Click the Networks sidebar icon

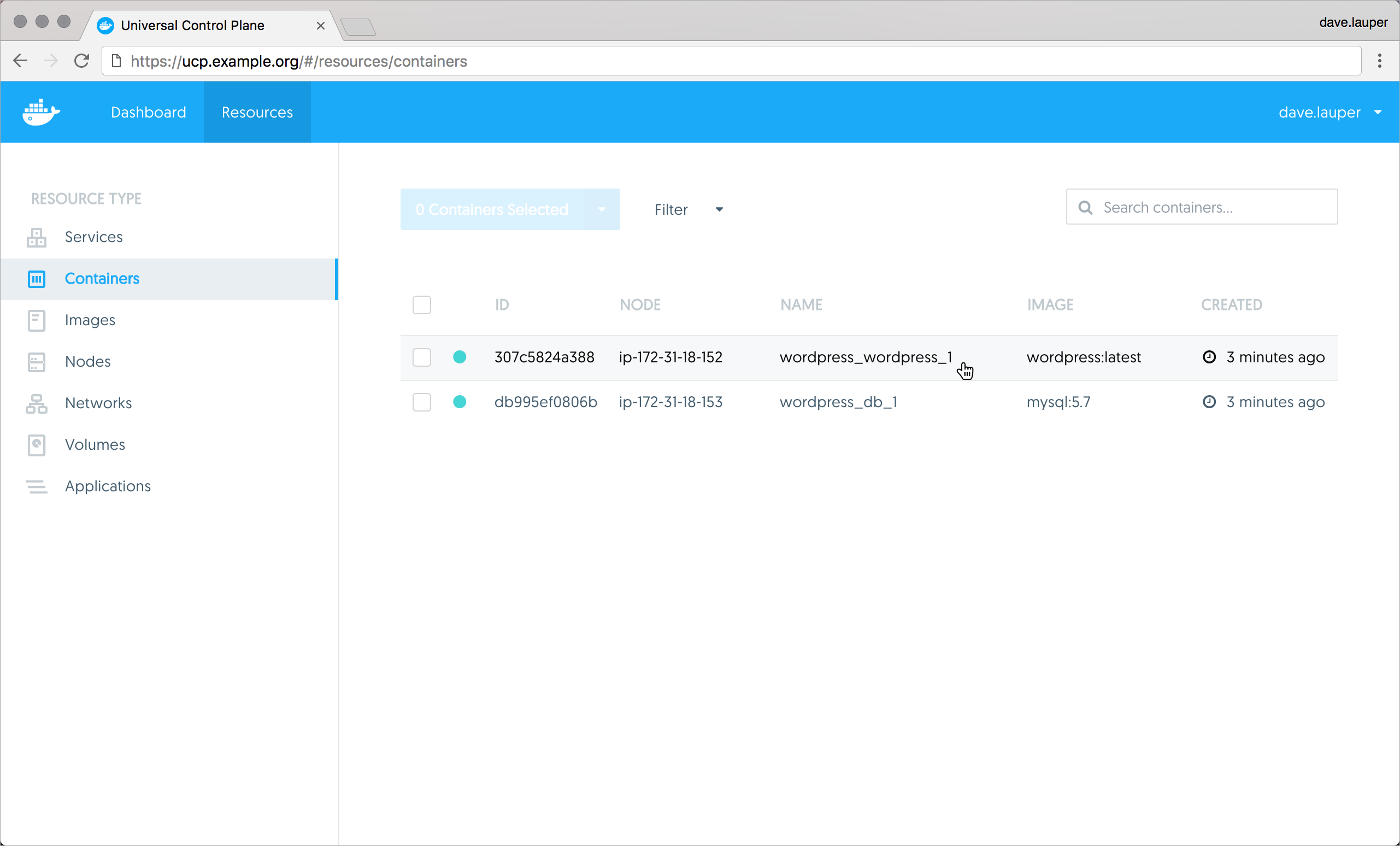tap(37, 403)
